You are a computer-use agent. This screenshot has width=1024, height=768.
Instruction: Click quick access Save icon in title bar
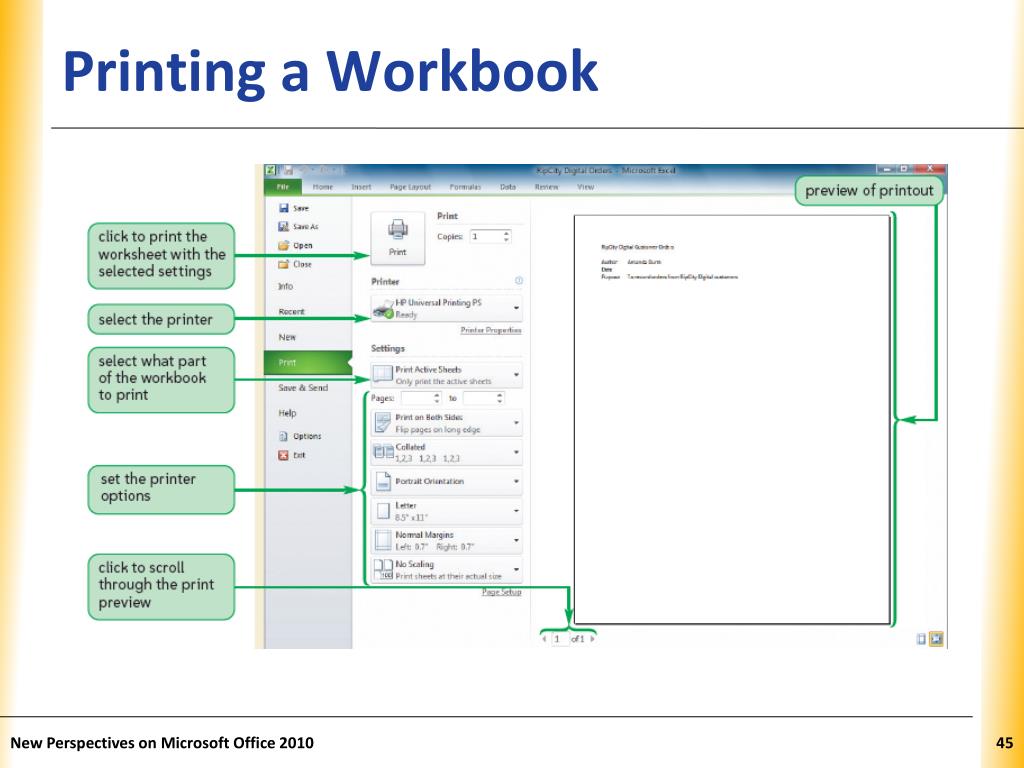click(x=288, y=170)
